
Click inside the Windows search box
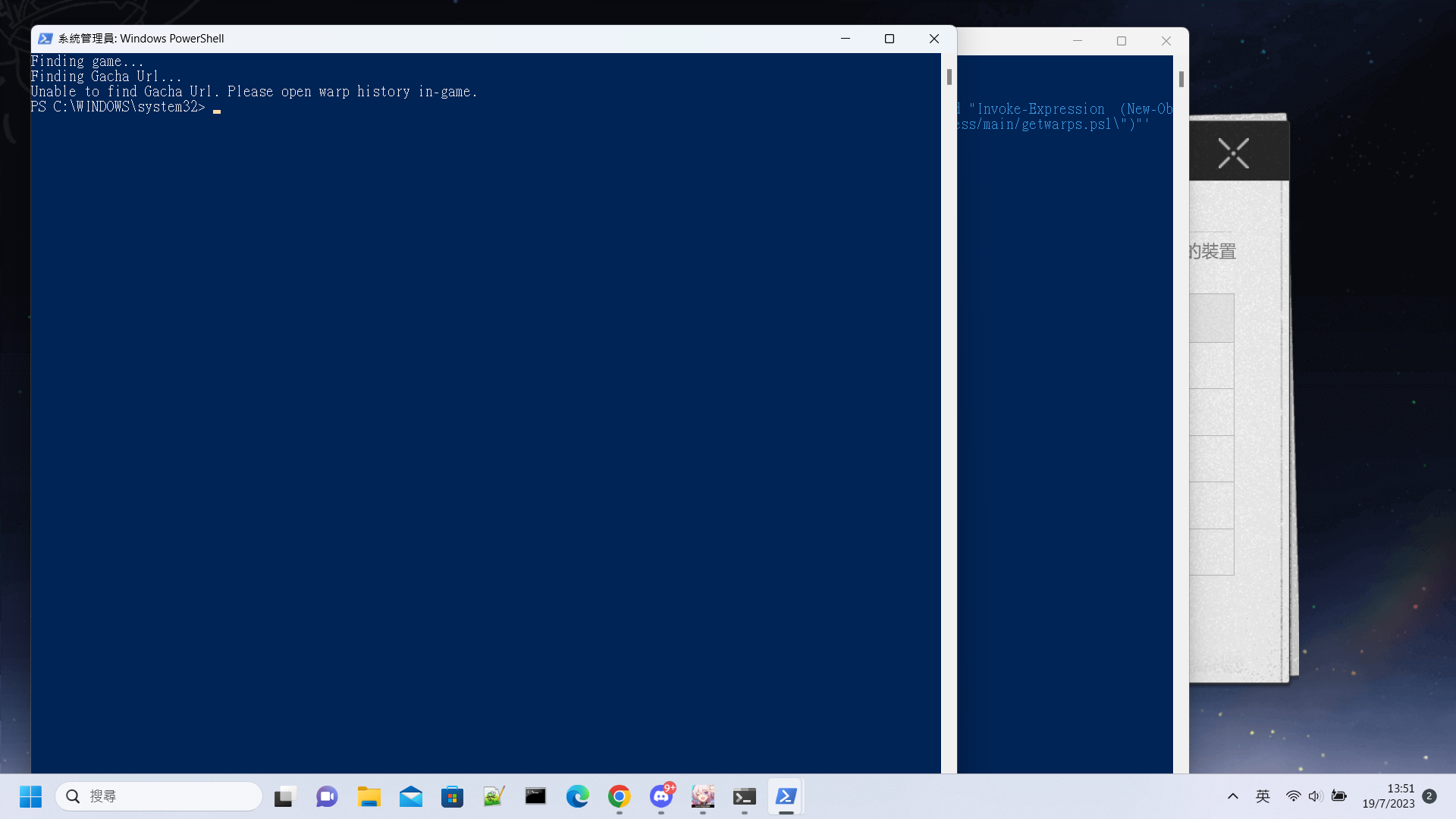coord(159,796)
